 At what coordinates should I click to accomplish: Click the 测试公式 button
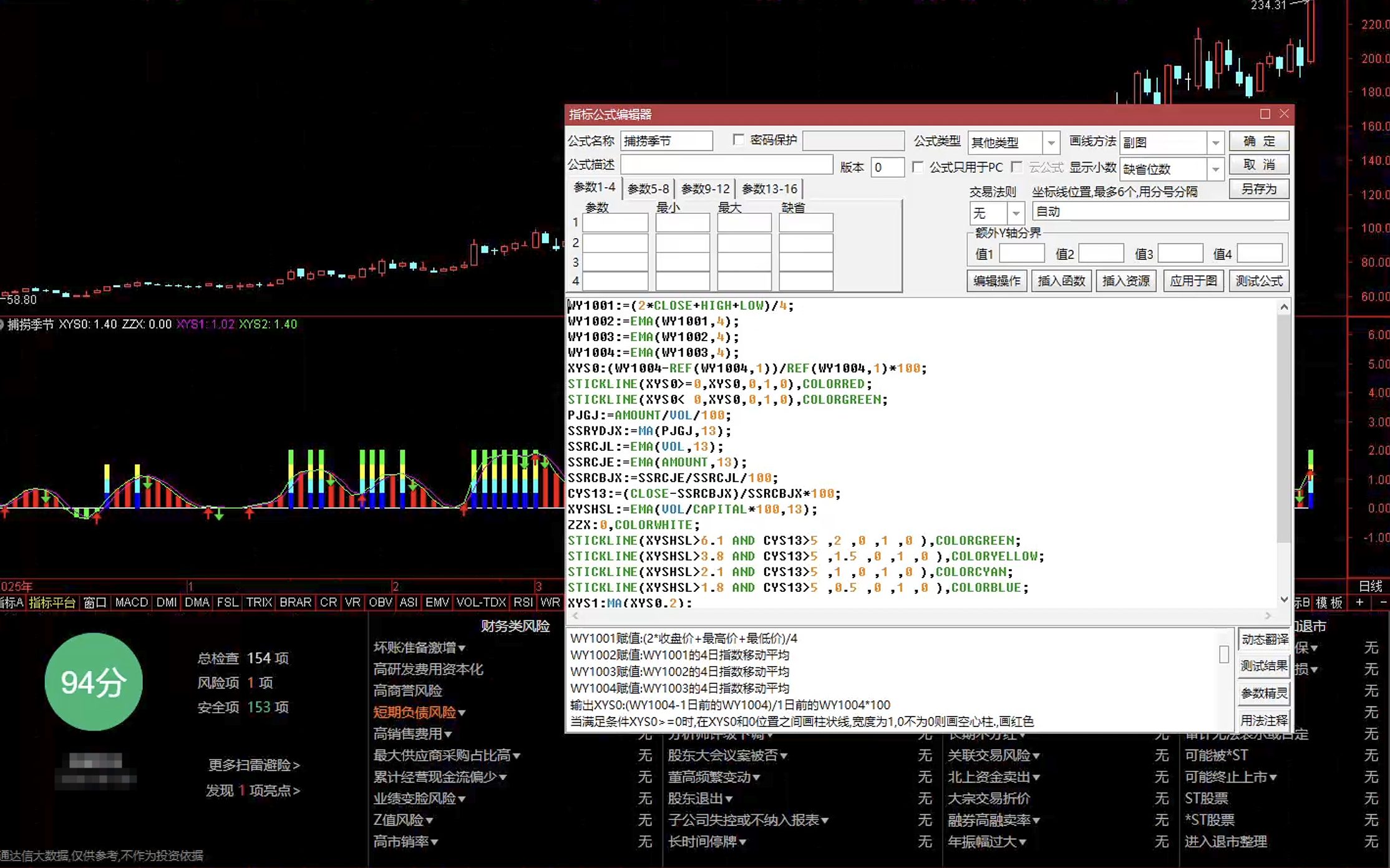pos(1259,281)
